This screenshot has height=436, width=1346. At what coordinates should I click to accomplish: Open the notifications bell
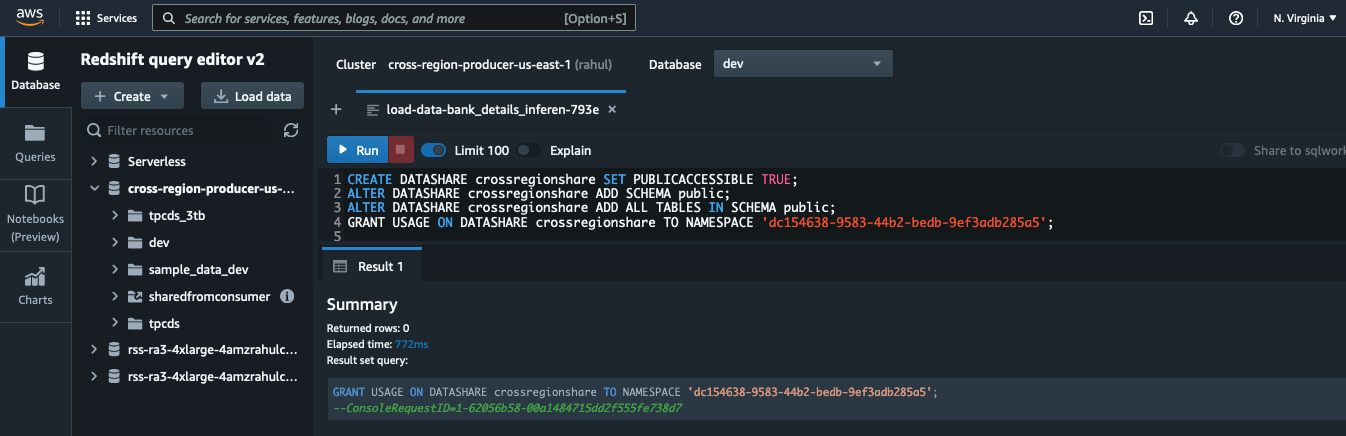pyautogui.click(x=1191, y=18)
